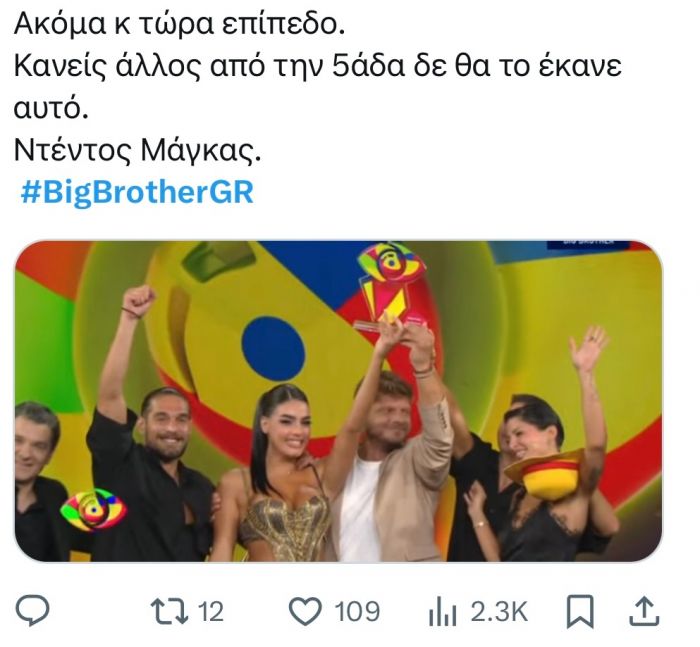Click the blue Big Brother banner in photo corner

588,244
